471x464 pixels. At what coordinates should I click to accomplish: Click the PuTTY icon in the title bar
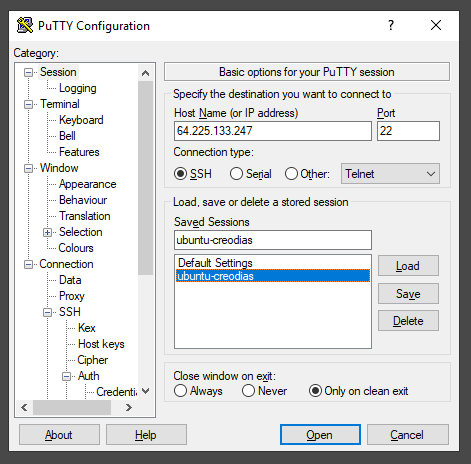coord(25,25)
